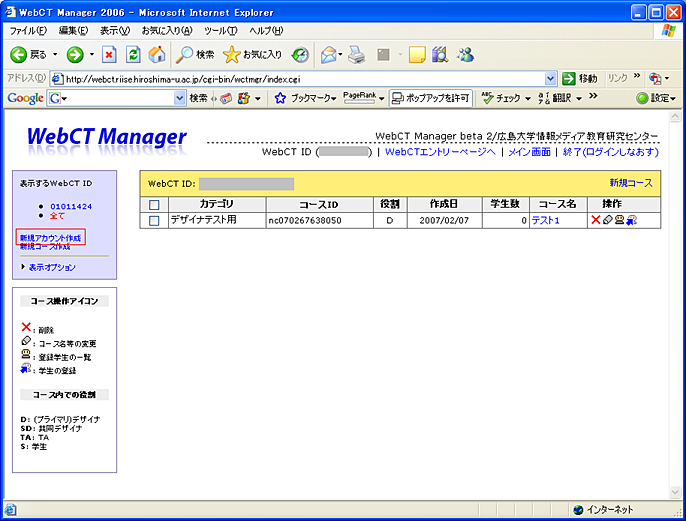
Task: Open back button history dropdown arrow
Action: pos(55,55)
